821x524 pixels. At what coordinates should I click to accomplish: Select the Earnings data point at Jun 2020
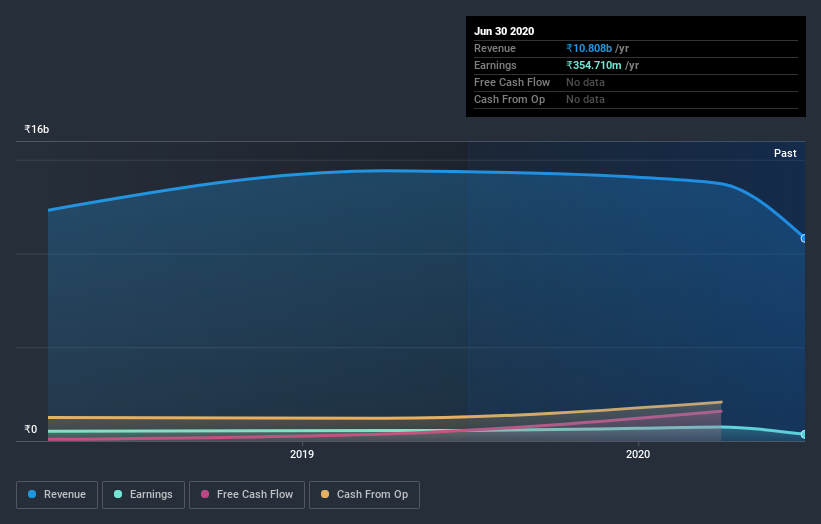[804, 434]
